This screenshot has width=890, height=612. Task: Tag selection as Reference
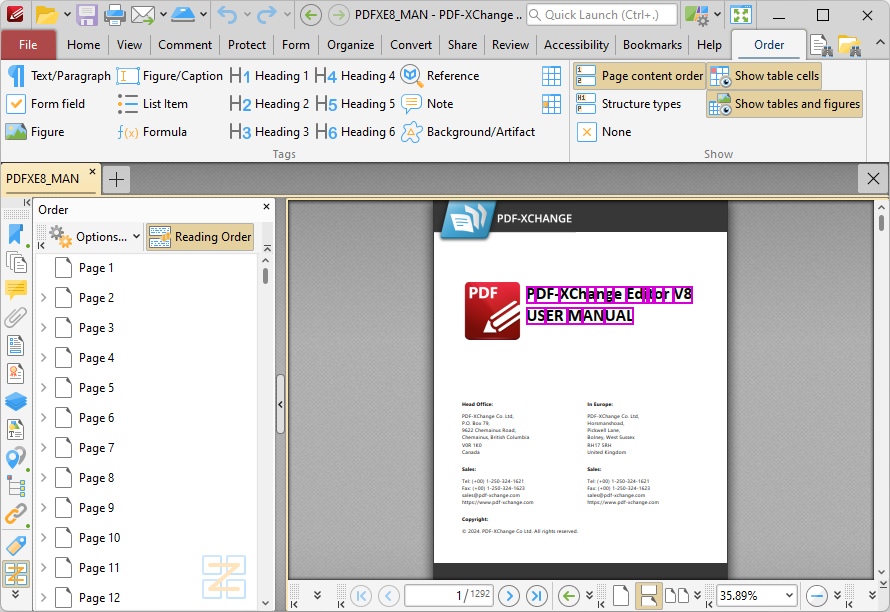[x=440, y=76]
